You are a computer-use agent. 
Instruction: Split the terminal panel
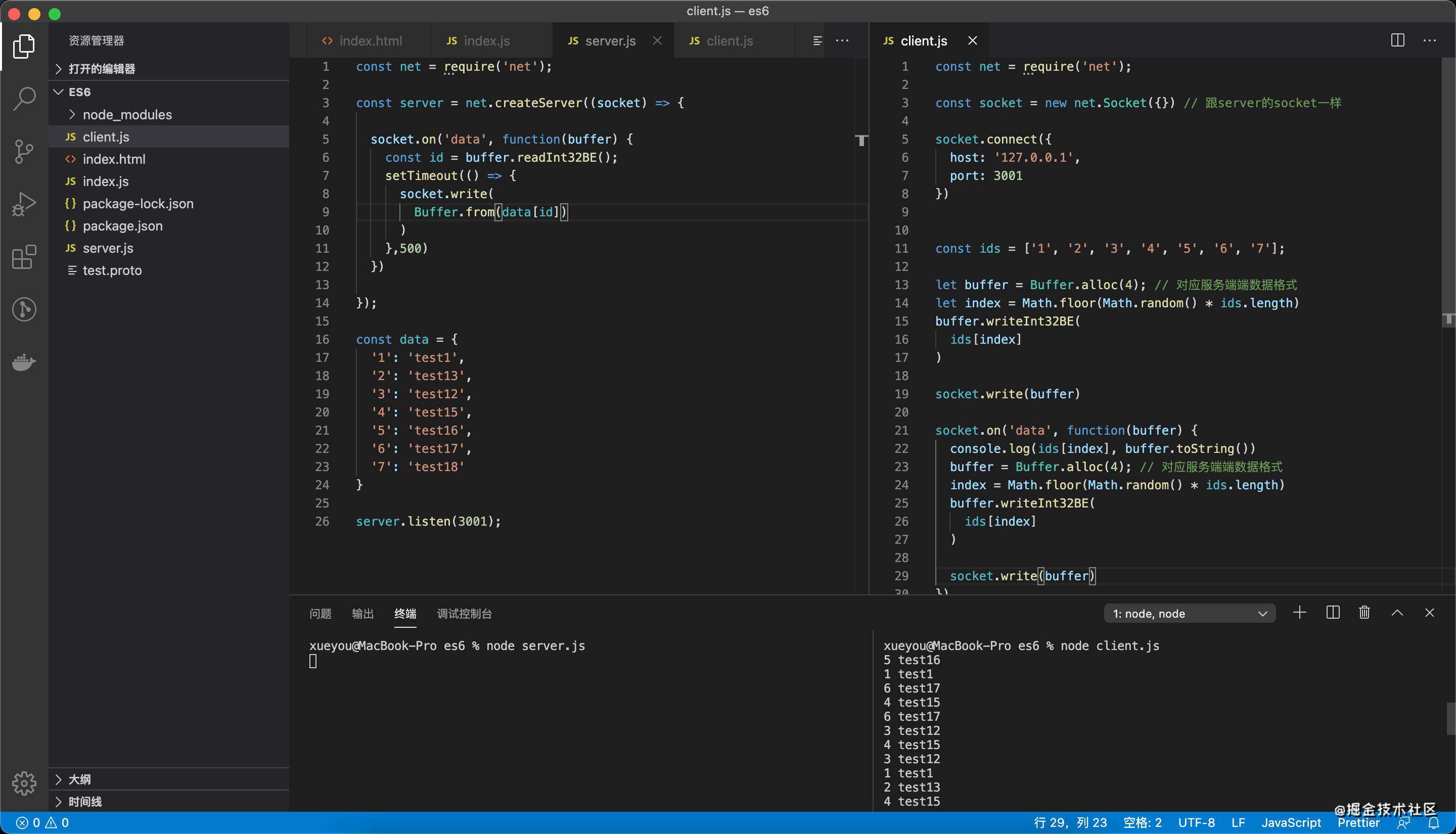pyautogui.click(x=1333, y=612)
